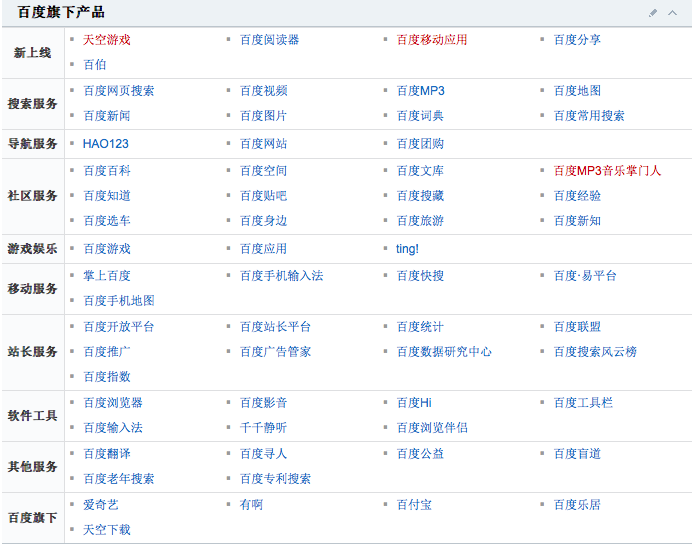The width and height of the screenshot is (692, 545).
Task: Open 百度网站
Action: 263,144
